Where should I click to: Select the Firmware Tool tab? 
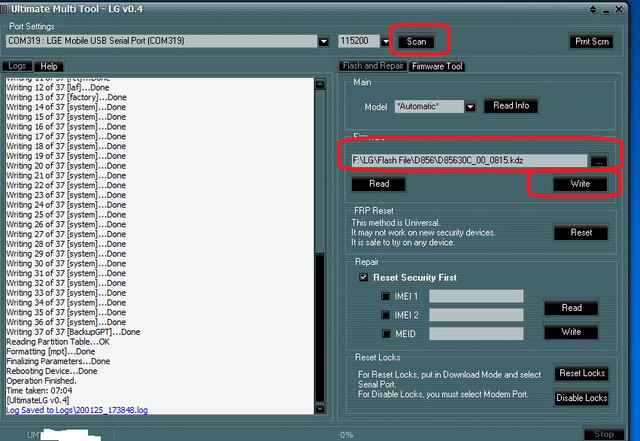[x=437, y=66]
